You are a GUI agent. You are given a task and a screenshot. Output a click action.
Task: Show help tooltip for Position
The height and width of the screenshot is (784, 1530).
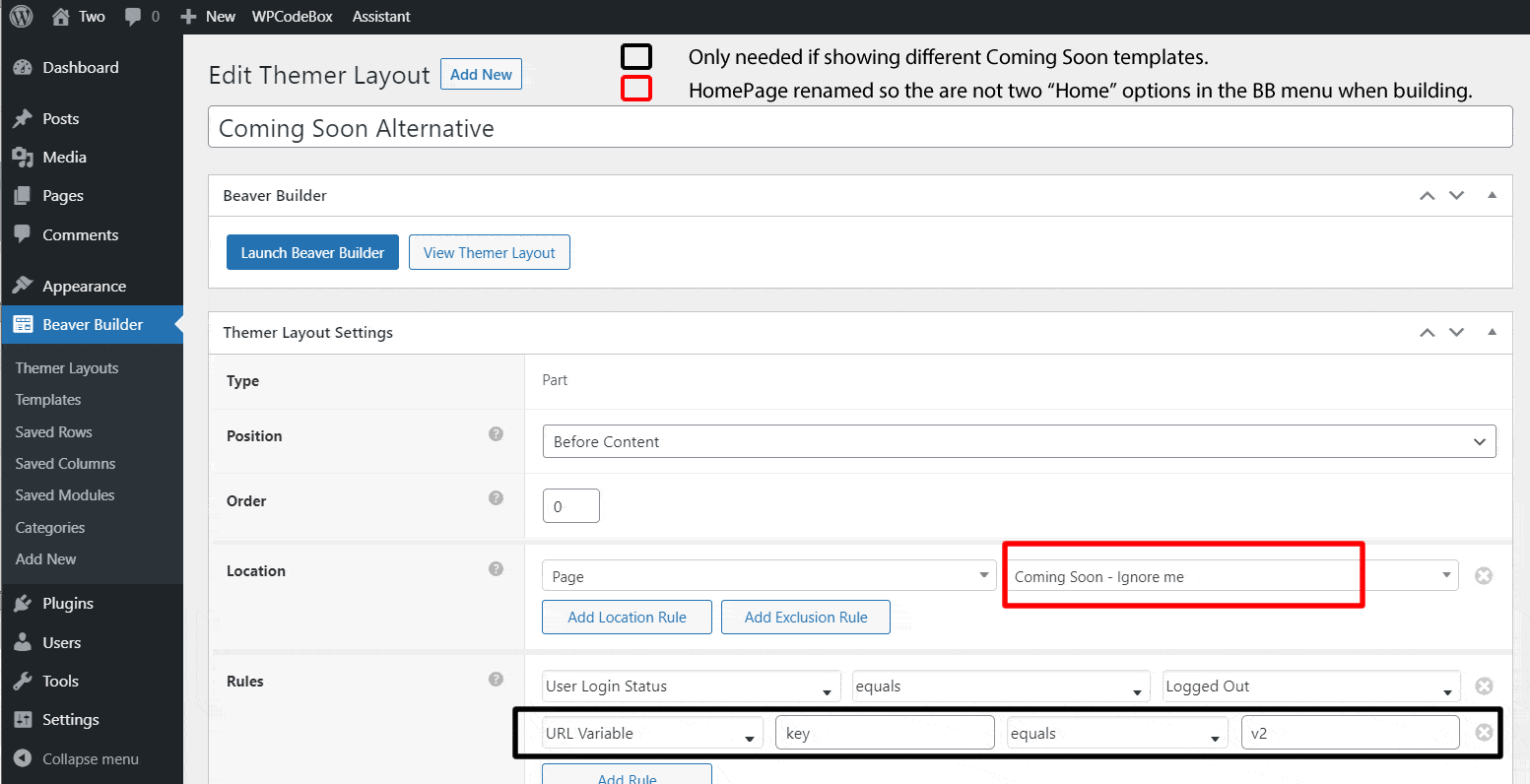point(497,434)
